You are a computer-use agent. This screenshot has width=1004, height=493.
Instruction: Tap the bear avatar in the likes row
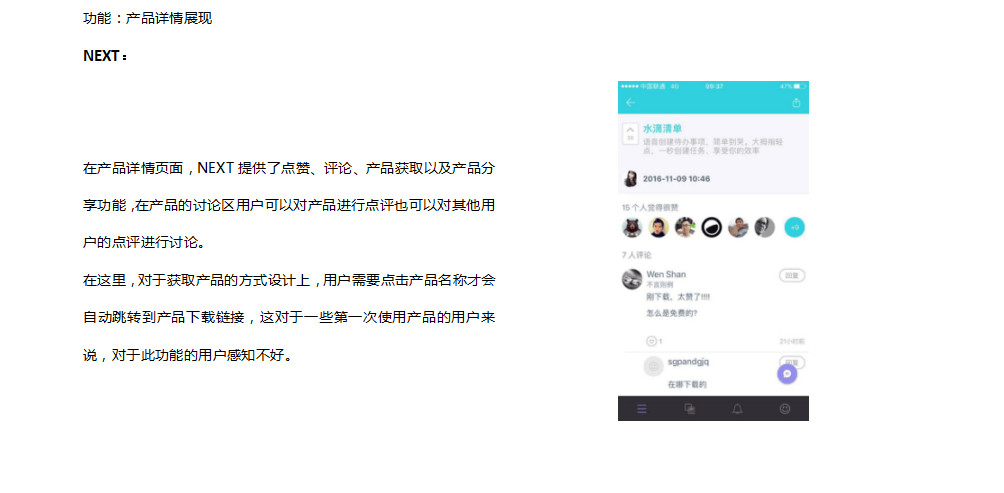pos(633,227)
